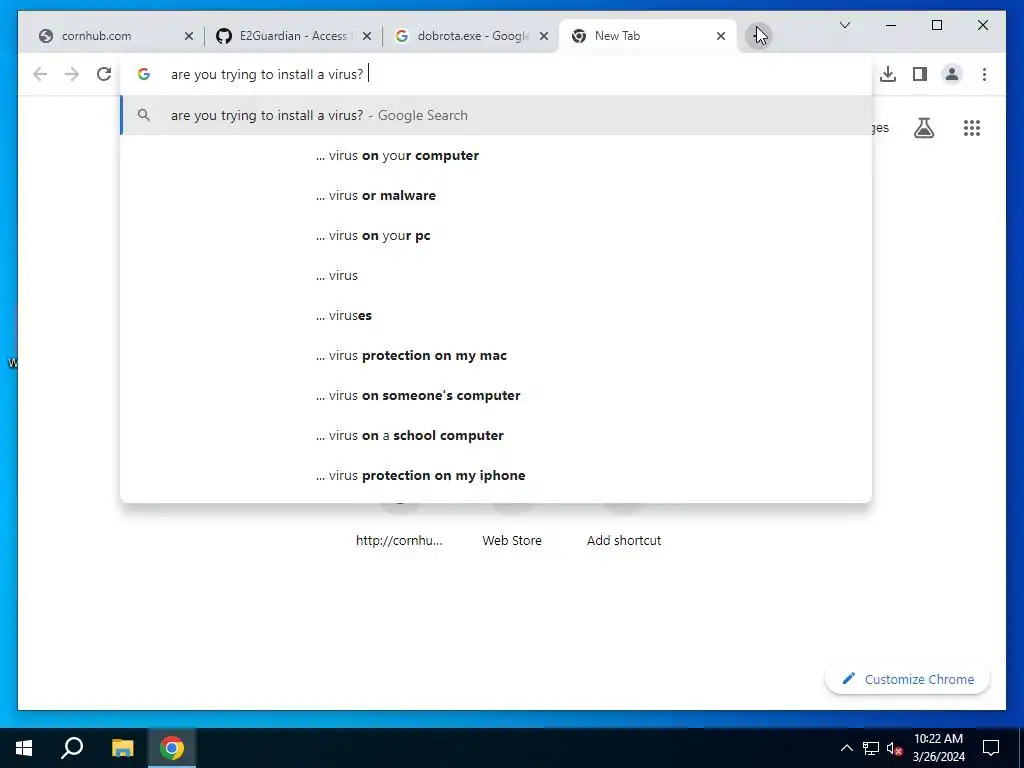Viewport: 1024px width, 768px height.
Task: Choose suggestion "virus protection on my mac"
Action: pos(496,355)
